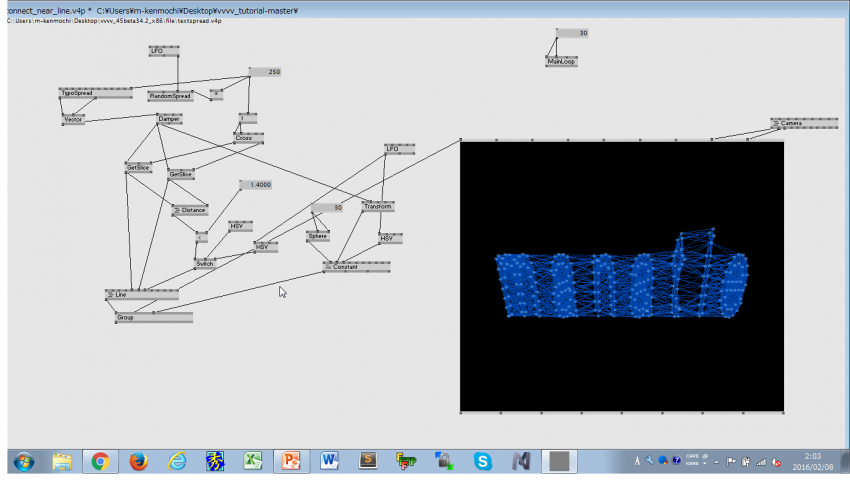The height and width of the screenshot is (481, 850).
Task: Click the 1.4000 value IOBox
Action: click(x=256, y=185)
